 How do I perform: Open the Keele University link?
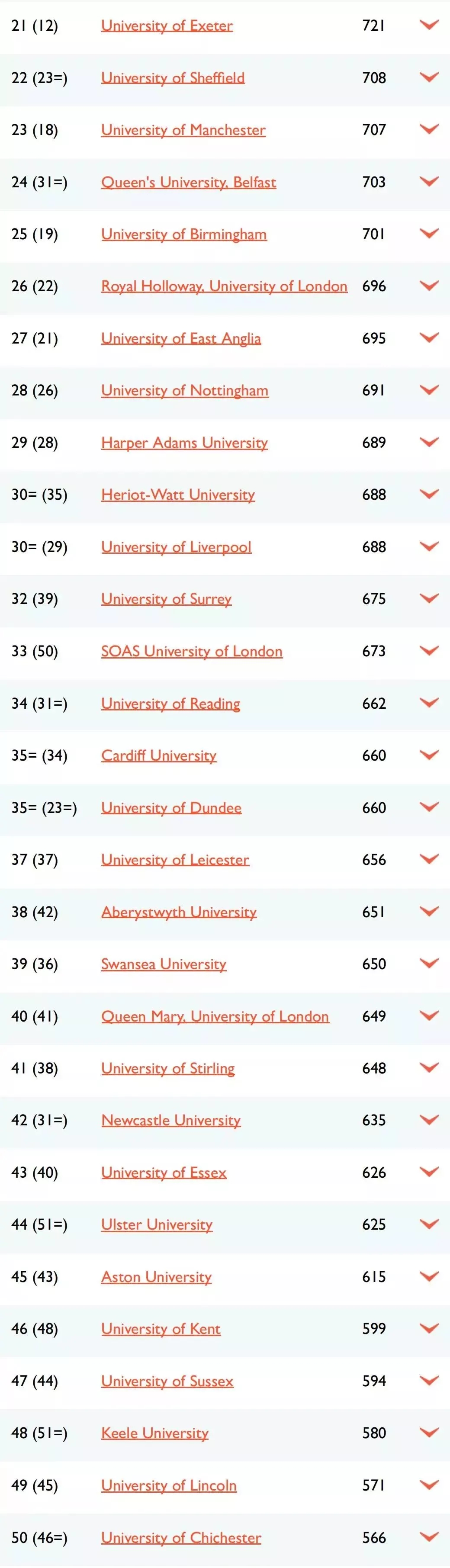(x=154, y=1433)
